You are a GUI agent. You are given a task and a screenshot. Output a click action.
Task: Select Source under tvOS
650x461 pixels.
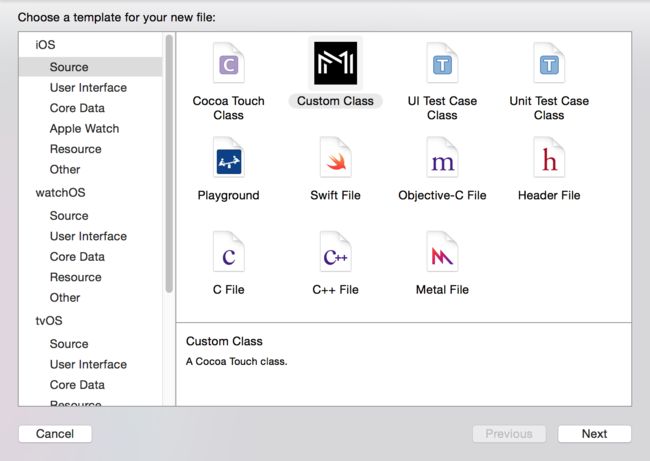click(69, 344)
